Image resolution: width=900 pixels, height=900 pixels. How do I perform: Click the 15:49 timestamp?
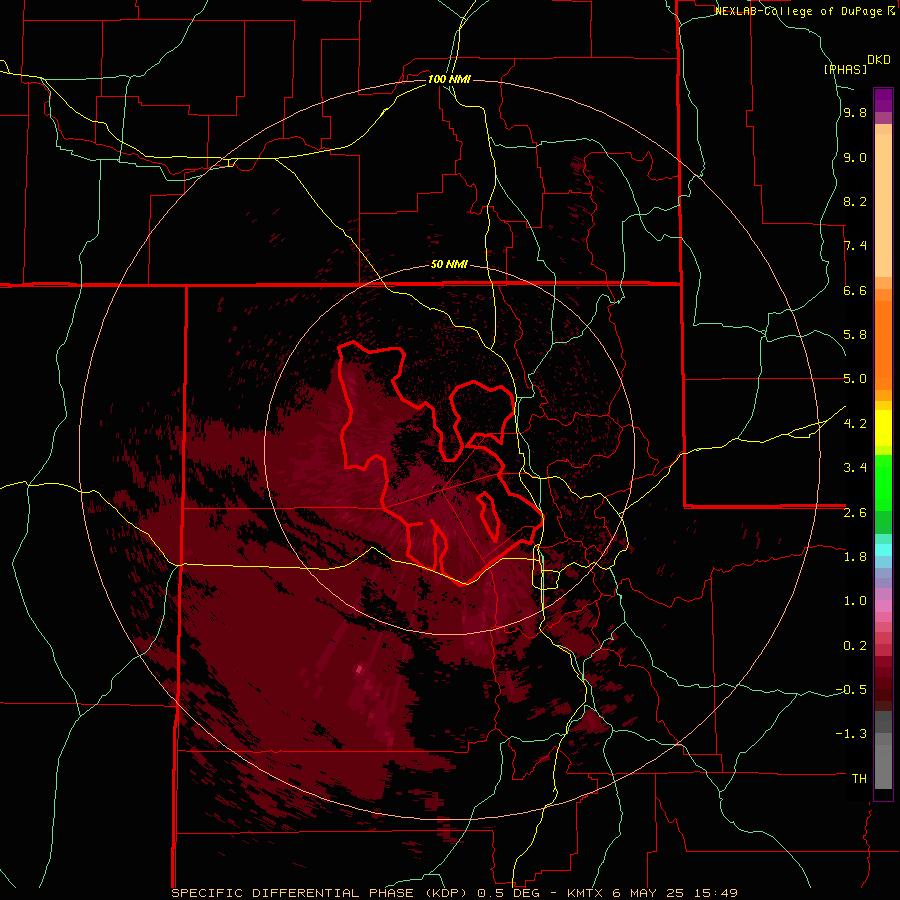point(717,893)
